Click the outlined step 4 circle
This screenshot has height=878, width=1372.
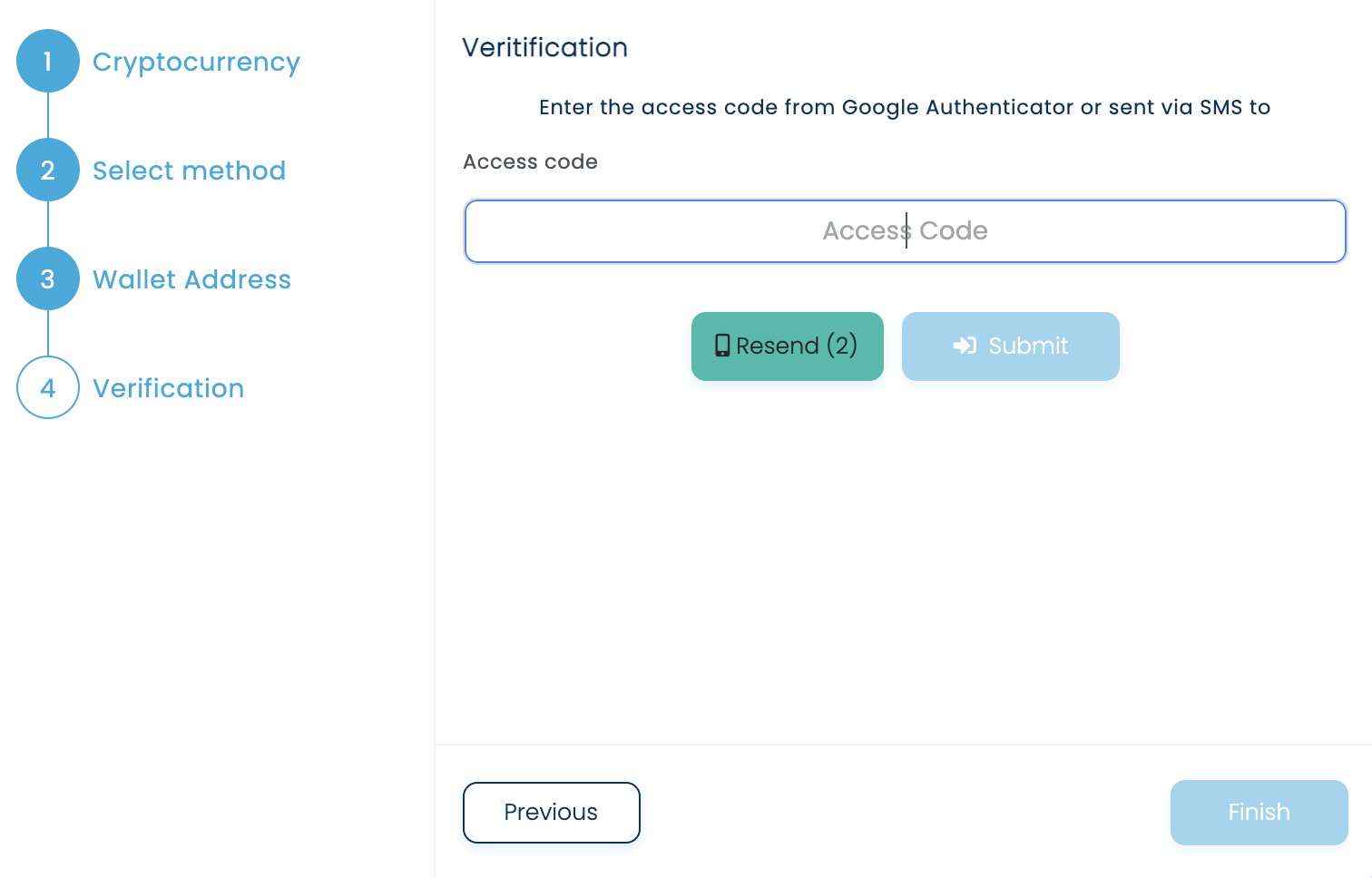click(x=48, y=387)
